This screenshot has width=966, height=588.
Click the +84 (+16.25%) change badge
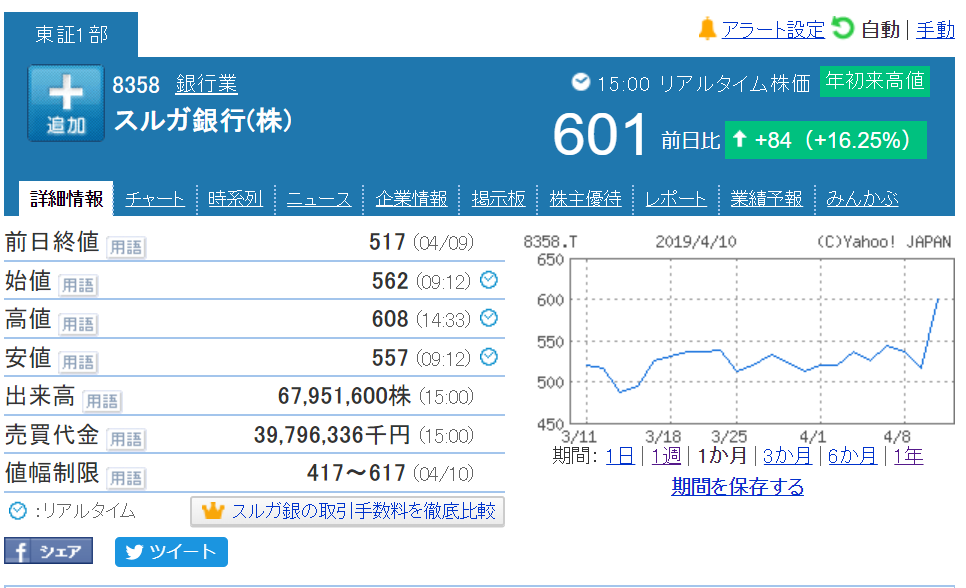point(826,140)
